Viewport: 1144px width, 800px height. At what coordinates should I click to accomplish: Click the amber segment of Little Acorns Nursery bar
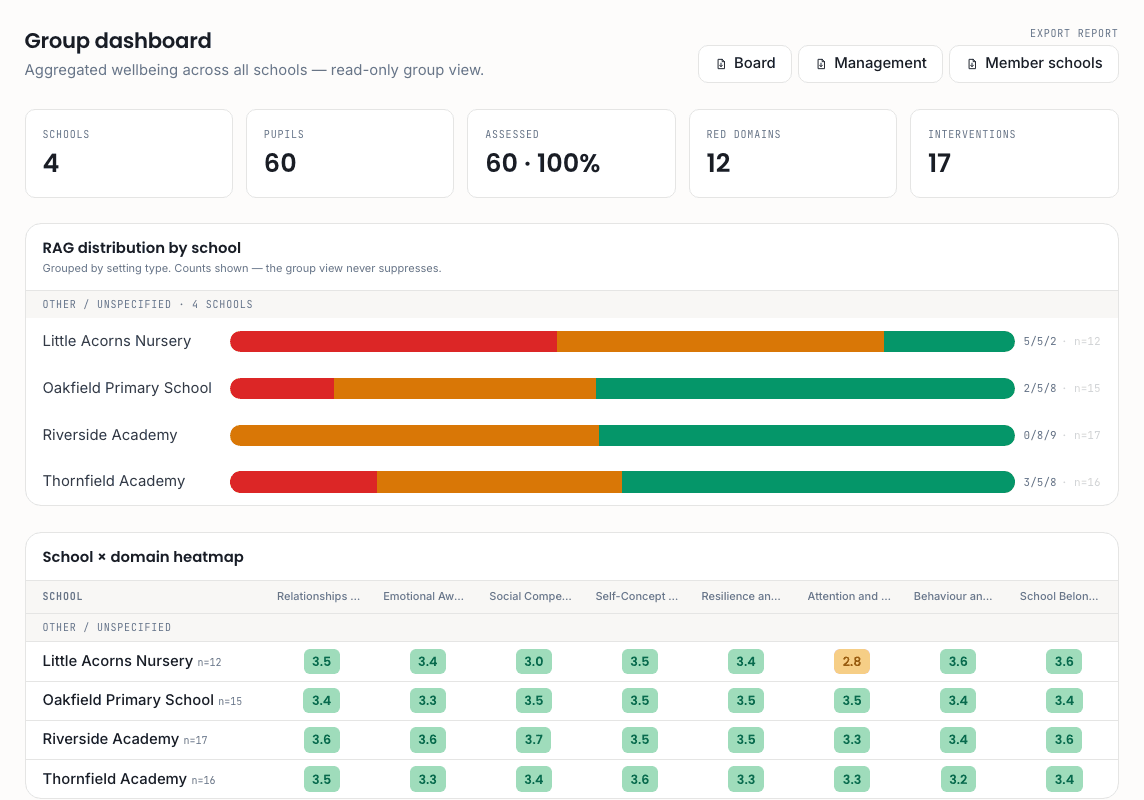pos(721,341)
